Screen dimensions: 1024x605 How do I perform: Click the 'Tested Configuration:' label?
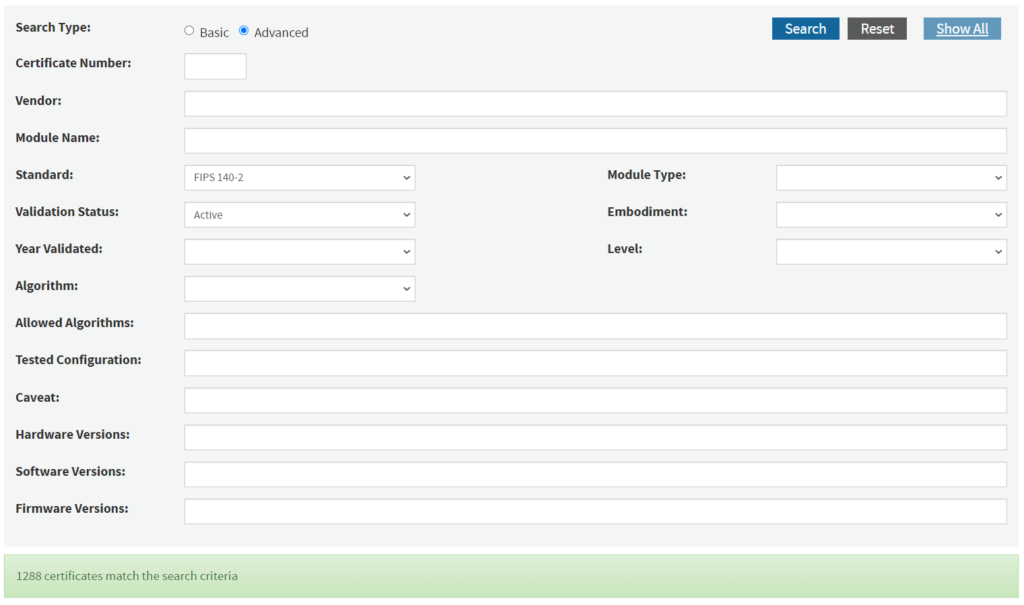pos(78,360)
